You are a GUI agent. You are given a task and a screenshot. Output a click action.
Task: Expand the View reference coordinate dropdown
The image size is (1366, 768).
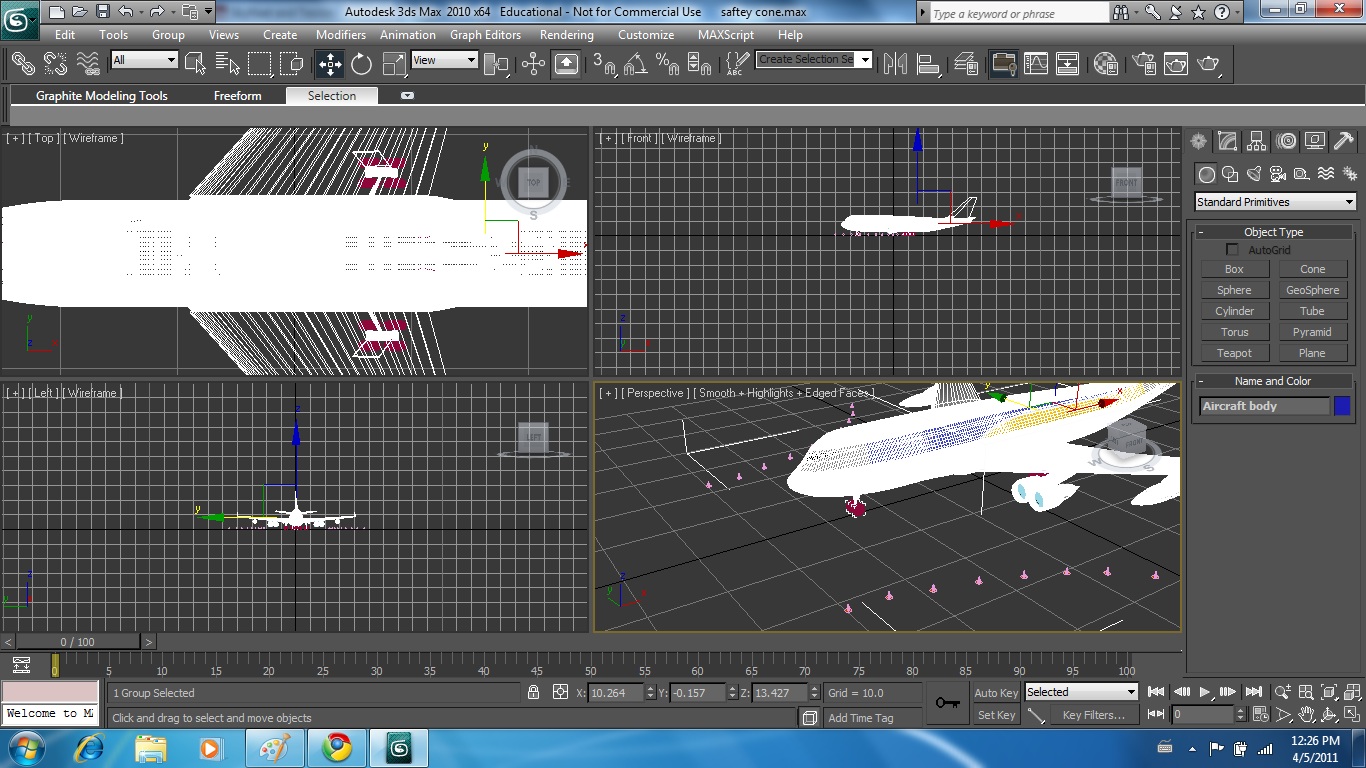(x=444, y=60)
